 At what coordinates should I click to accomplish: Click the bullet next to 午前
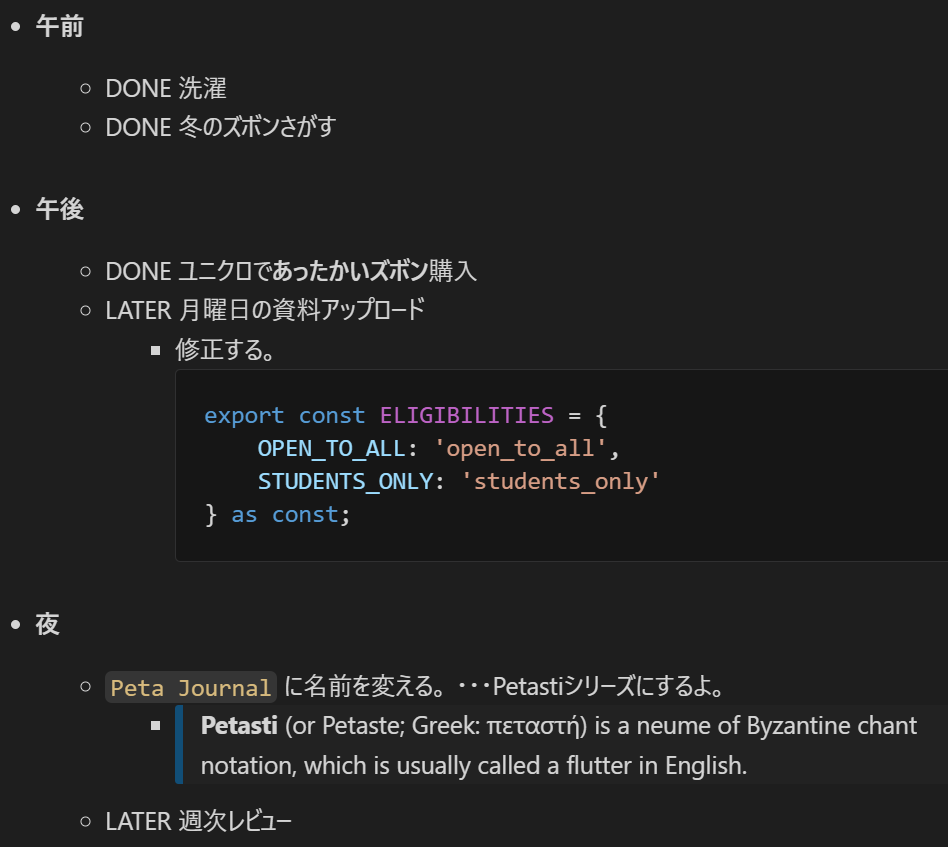tap(16, 27)
